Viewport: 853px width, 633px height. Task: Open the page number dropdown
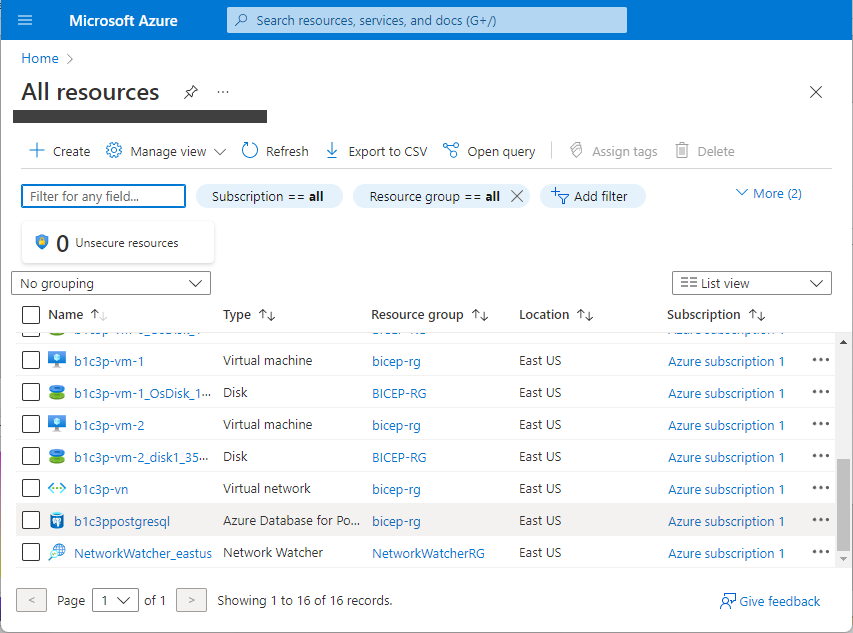(x=115, y=600)
